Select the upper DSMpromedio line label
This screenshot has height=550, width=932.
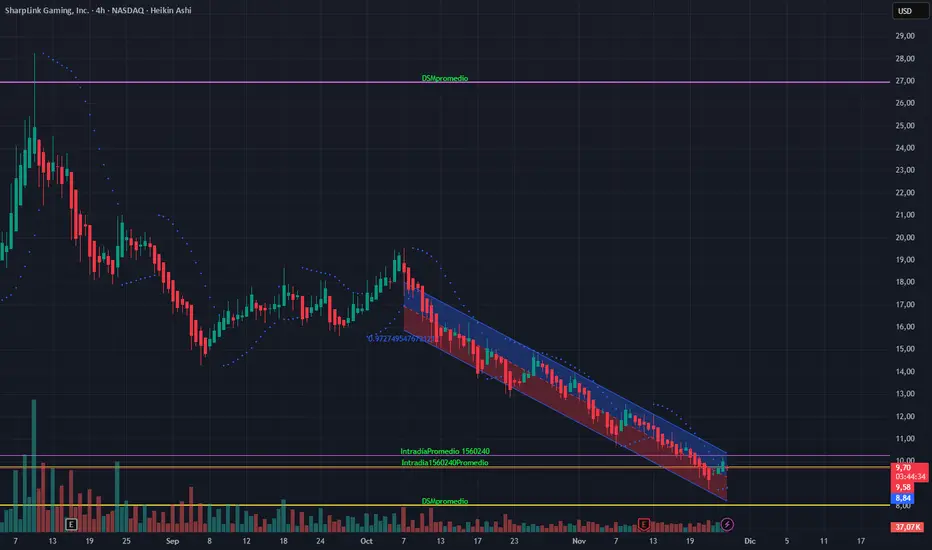click(x=445, y=78)
